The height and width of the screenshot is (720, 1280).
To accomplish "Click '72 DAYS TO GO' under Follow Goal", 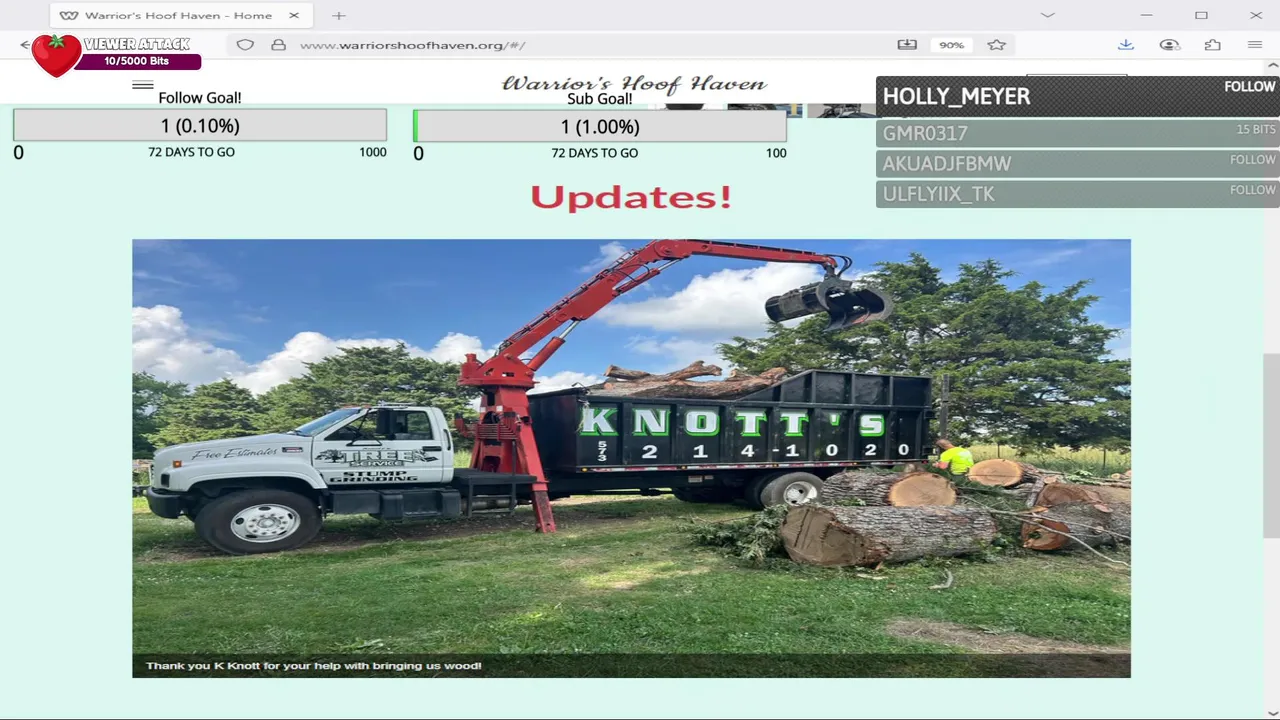I will [191, 152].
